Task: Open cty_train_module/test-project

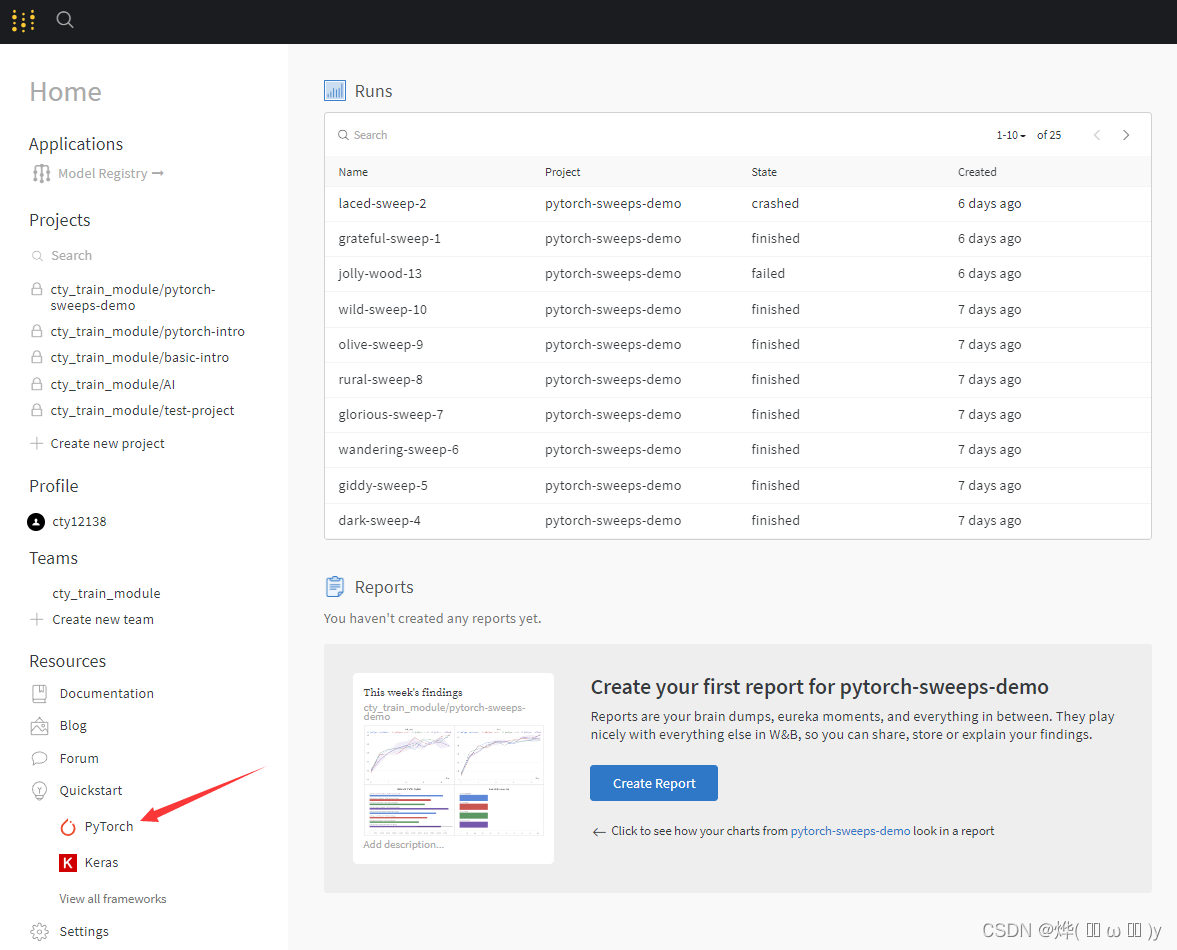Action: (142, 410)
